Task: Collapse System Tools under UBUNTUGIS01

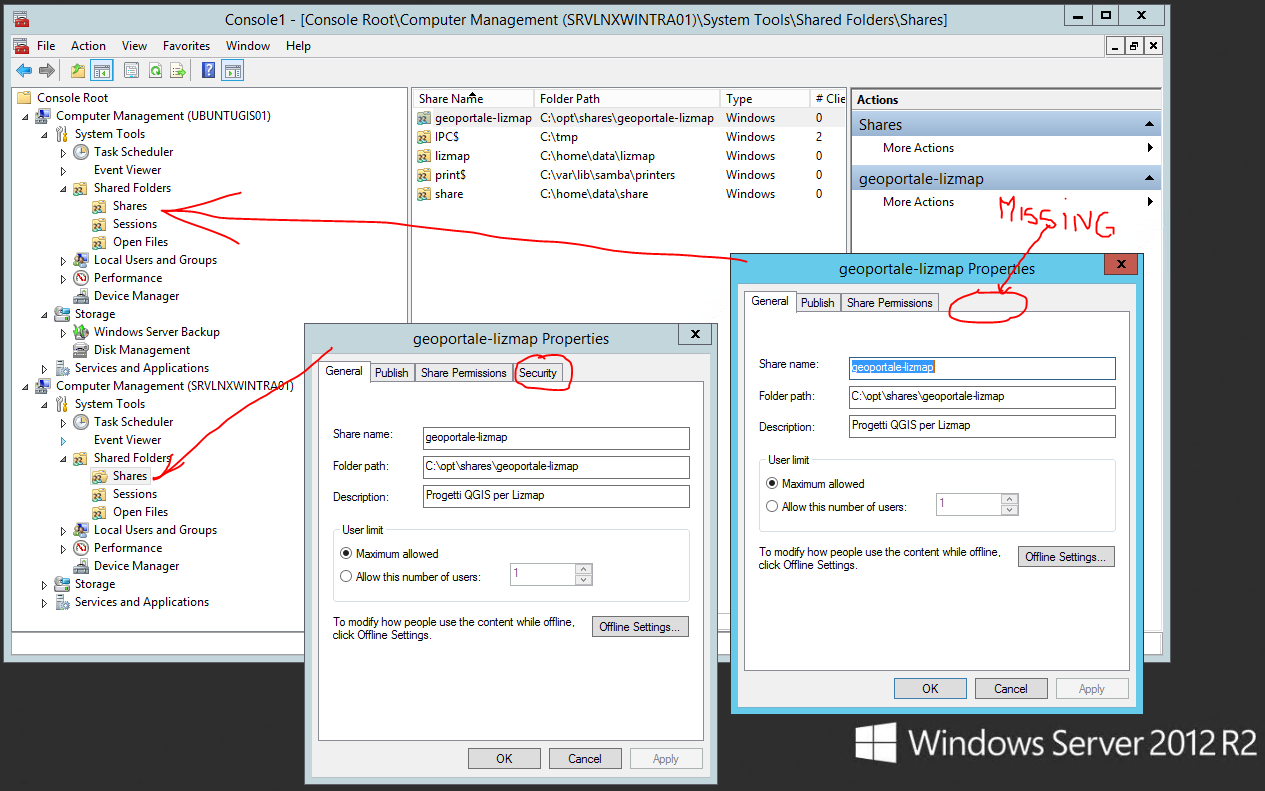Action: click(45, 134)
